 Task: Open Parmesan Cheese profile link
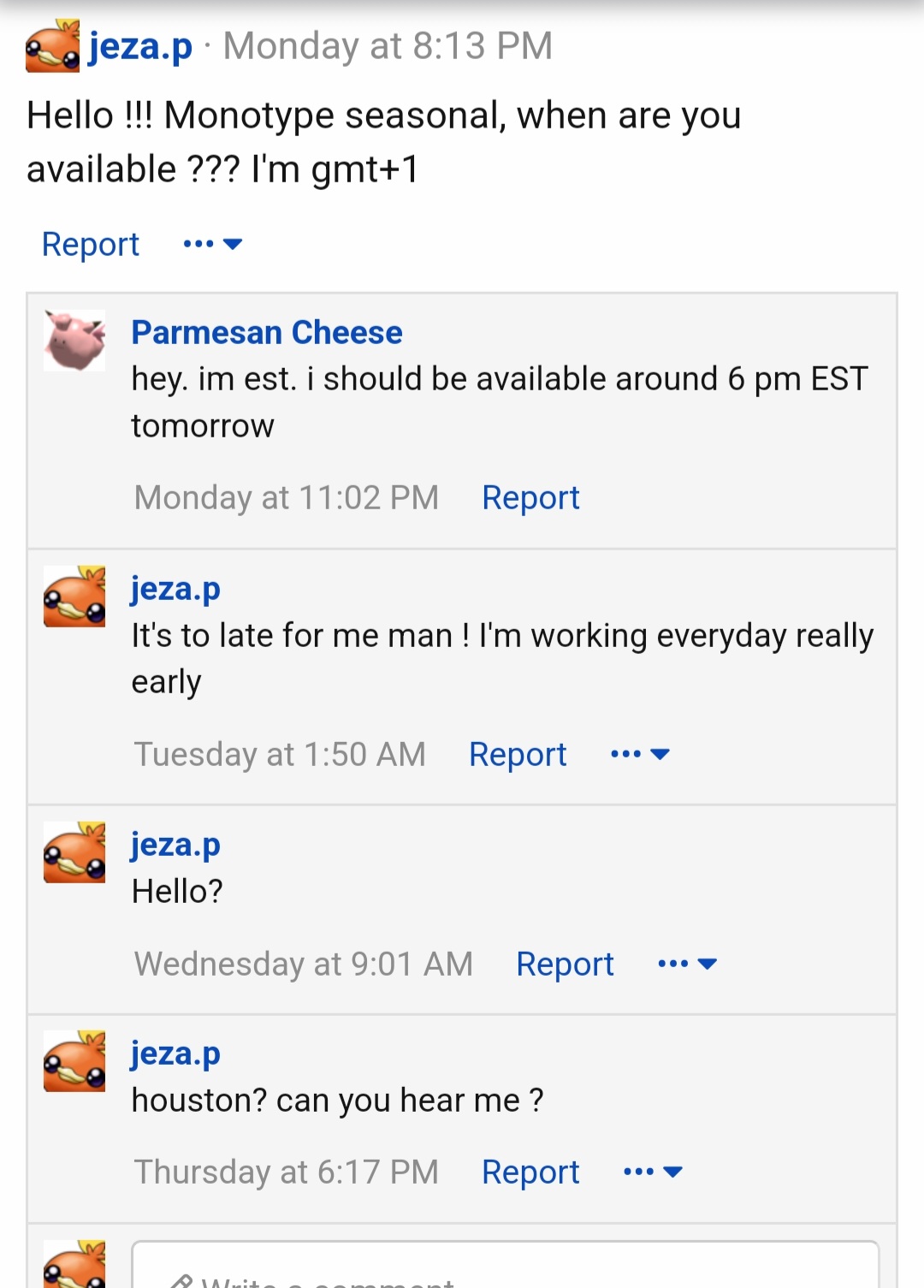point(267,332)
